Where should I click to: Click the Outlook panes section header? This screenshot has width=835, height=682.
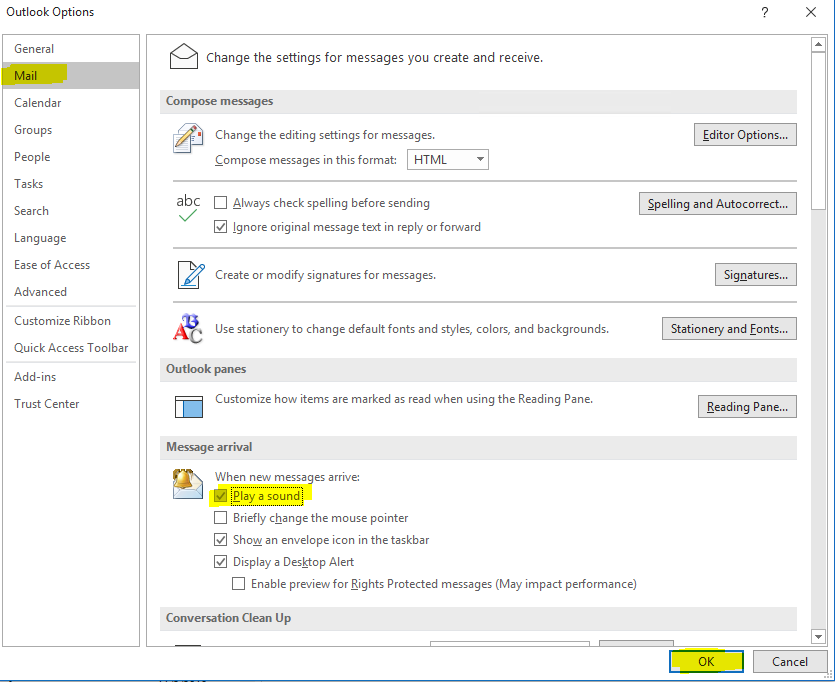coord(478,369)
